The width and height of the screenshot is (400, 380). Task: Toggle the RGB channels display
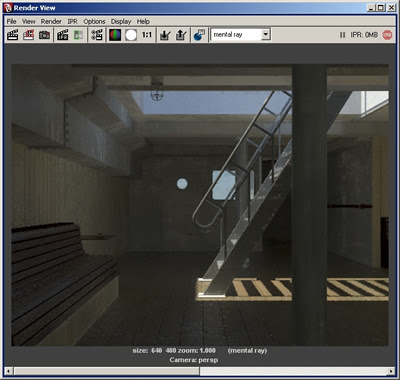click(115, 35)
